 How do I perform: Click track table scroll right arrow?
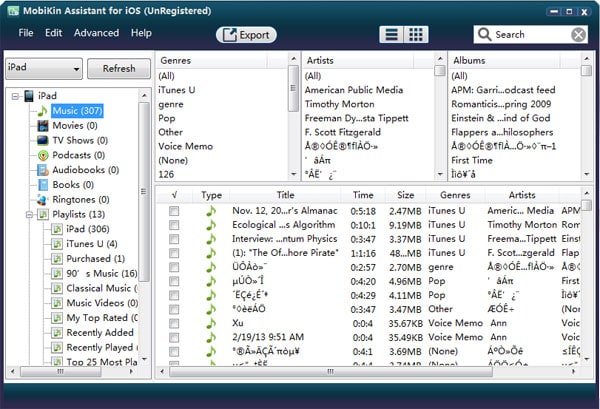[573, 371]
